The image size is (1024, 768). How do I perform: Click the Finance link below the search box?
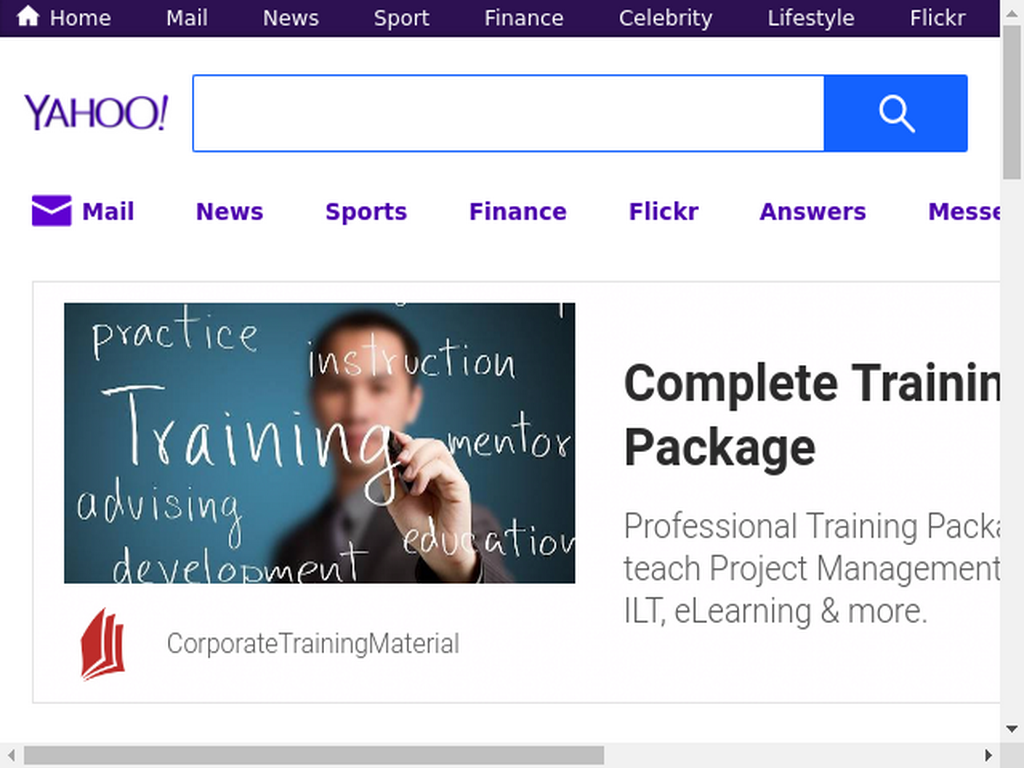click(518, 212)
